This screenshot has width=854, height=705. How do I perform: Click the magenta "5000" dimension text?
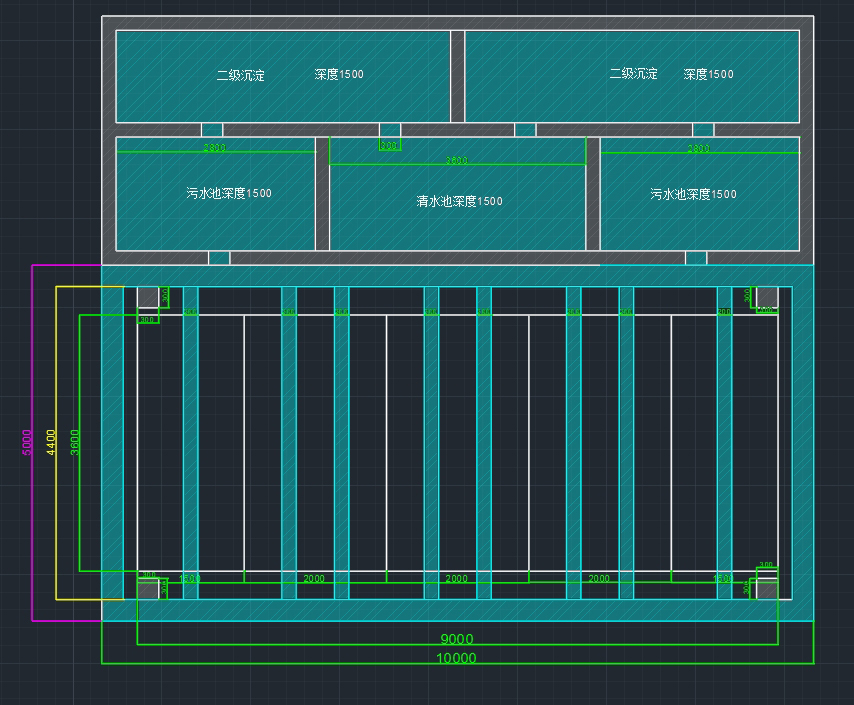coord(27,442)
